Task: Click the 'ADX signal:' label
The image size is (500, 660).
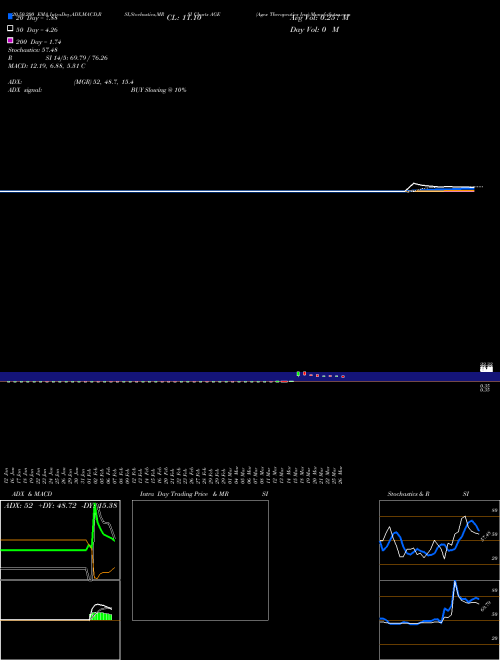Action: (x=25, y=90)
